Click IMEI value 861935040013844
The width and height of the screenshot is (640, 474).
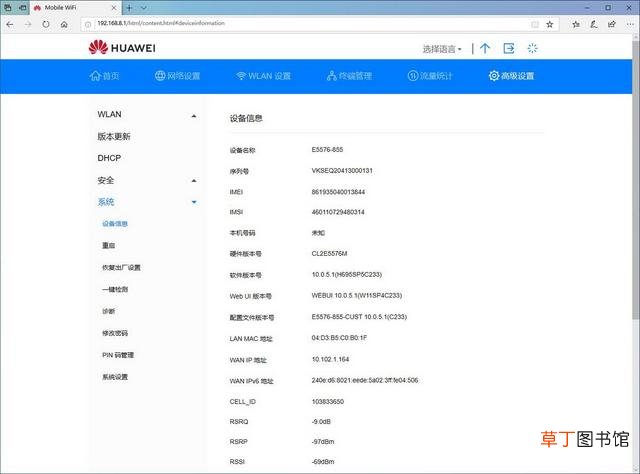tap(338, 192)
